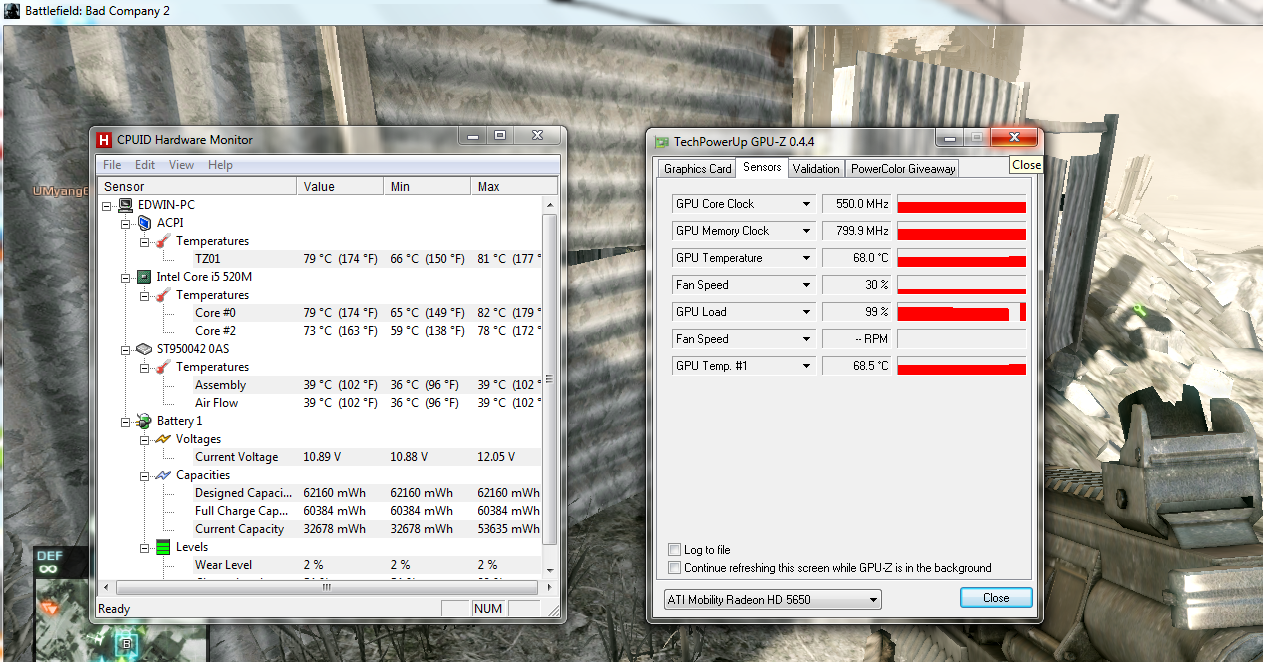Toggle continue refreshing in background checkbox
The image size is (1263, 662).
[674, 568]
